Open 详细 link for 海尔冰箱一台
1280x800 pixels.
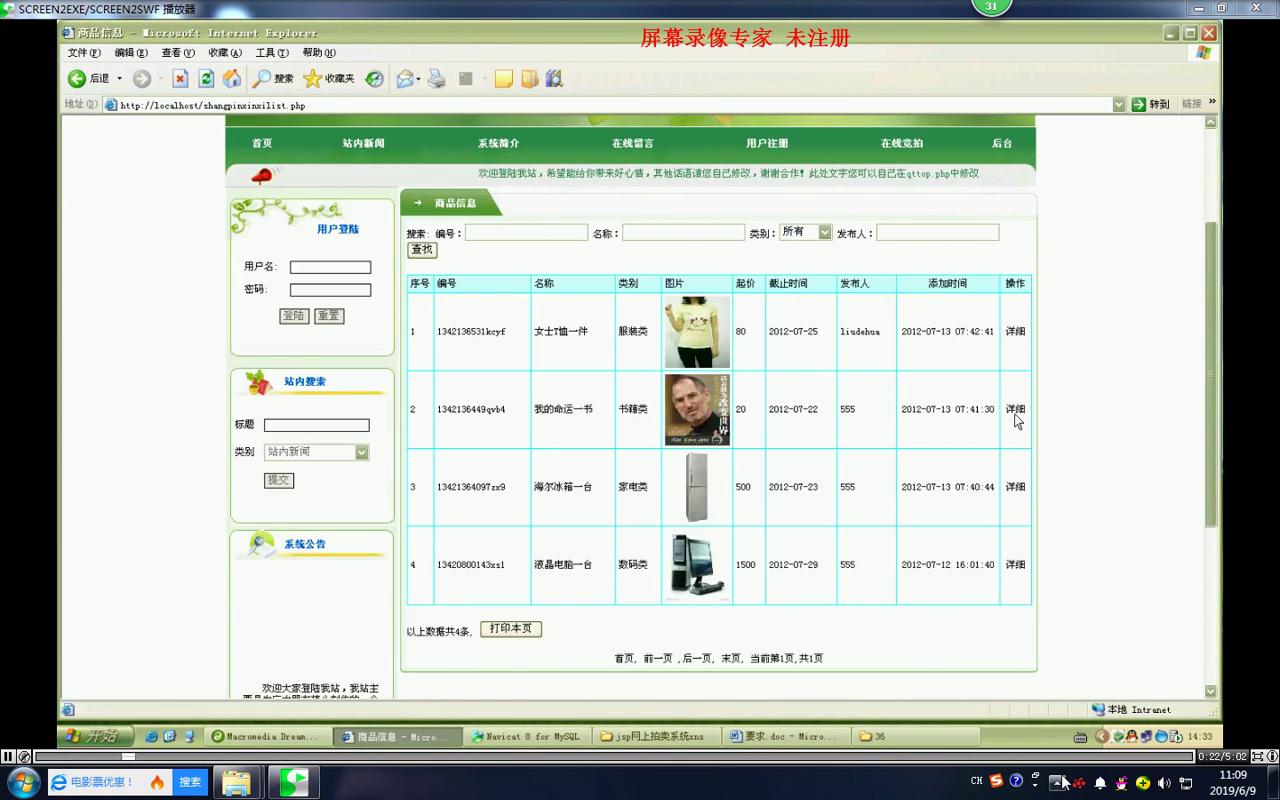click(x=1015, y=487)
